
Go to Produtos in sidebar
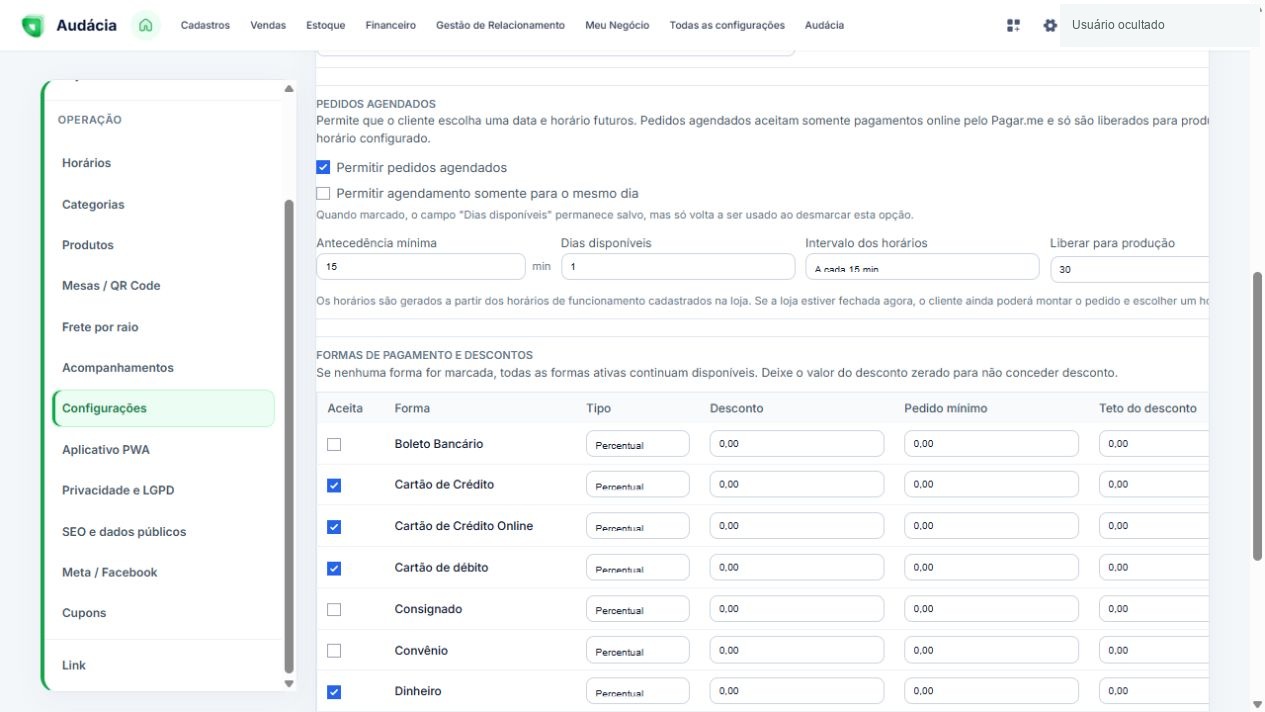[163, 245]
